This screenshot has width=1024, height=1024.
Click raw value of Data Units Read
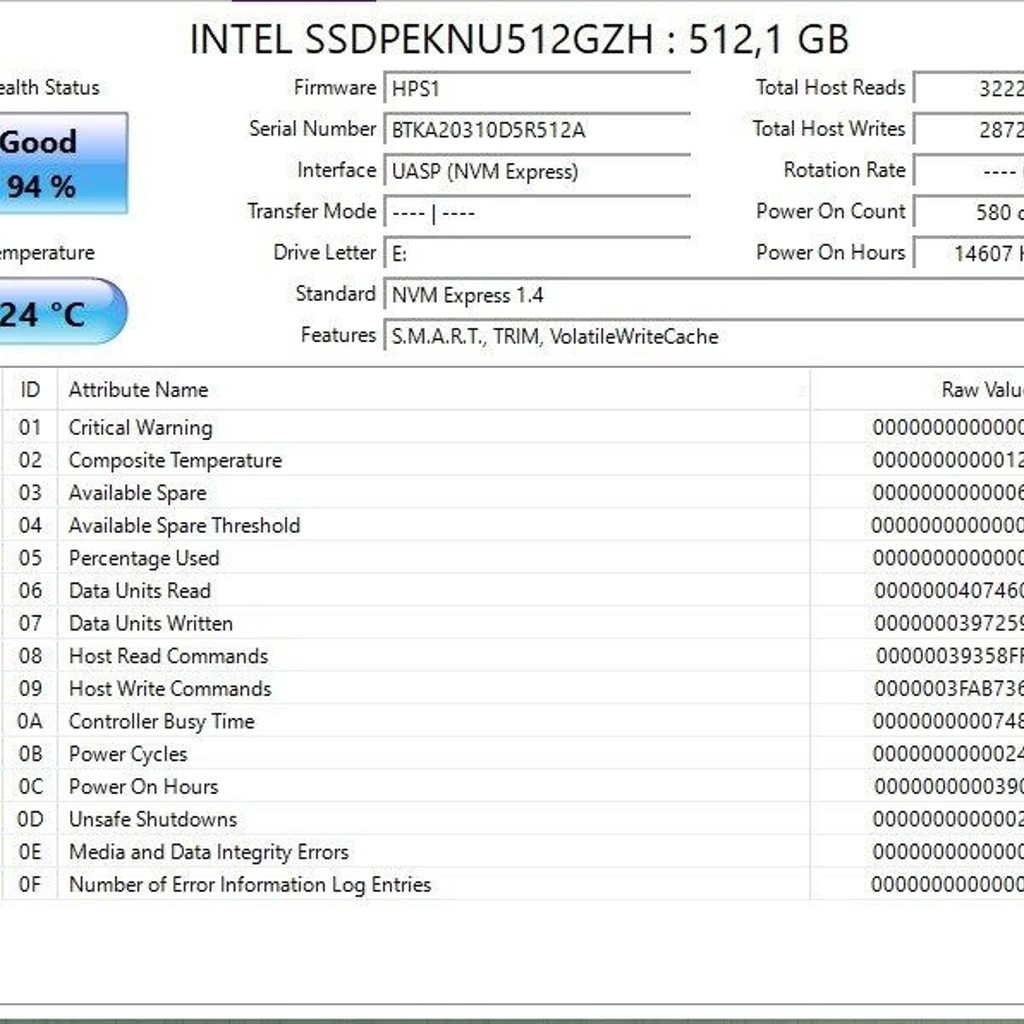pos(949,590)
